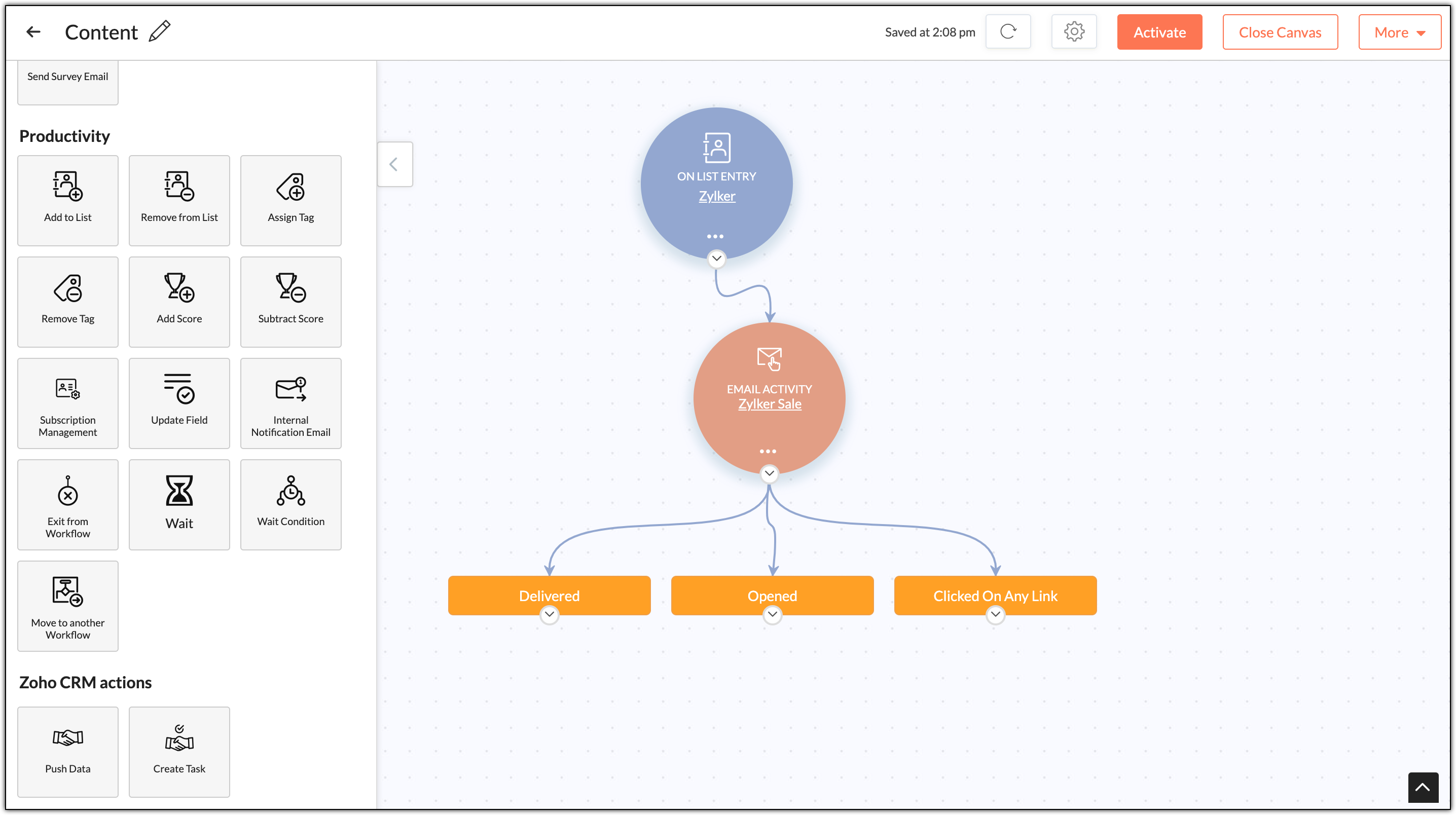Viewport: 1456px width, 815px height.
Task: Select the Move to another Workflow action
Action: (x=68, y=606)
